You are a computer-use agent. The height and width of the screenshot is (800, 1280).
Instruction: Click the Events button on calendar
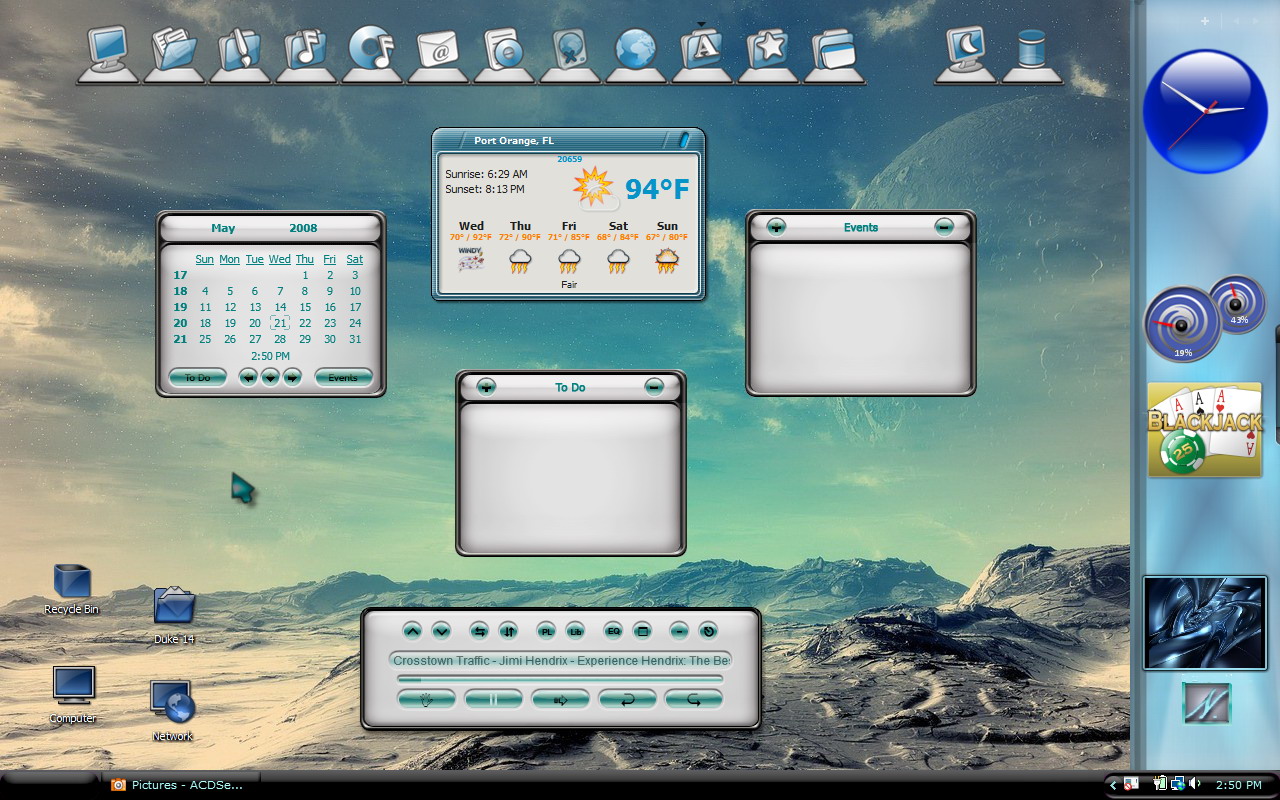pos(343,377)
